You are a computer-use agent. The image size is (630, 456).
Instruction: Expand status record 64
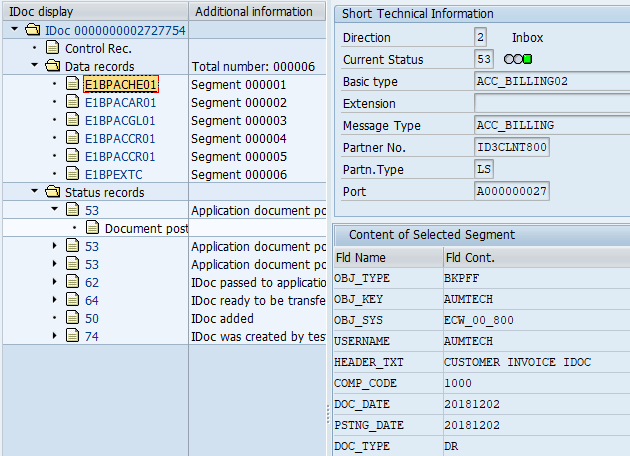point(55,301)
